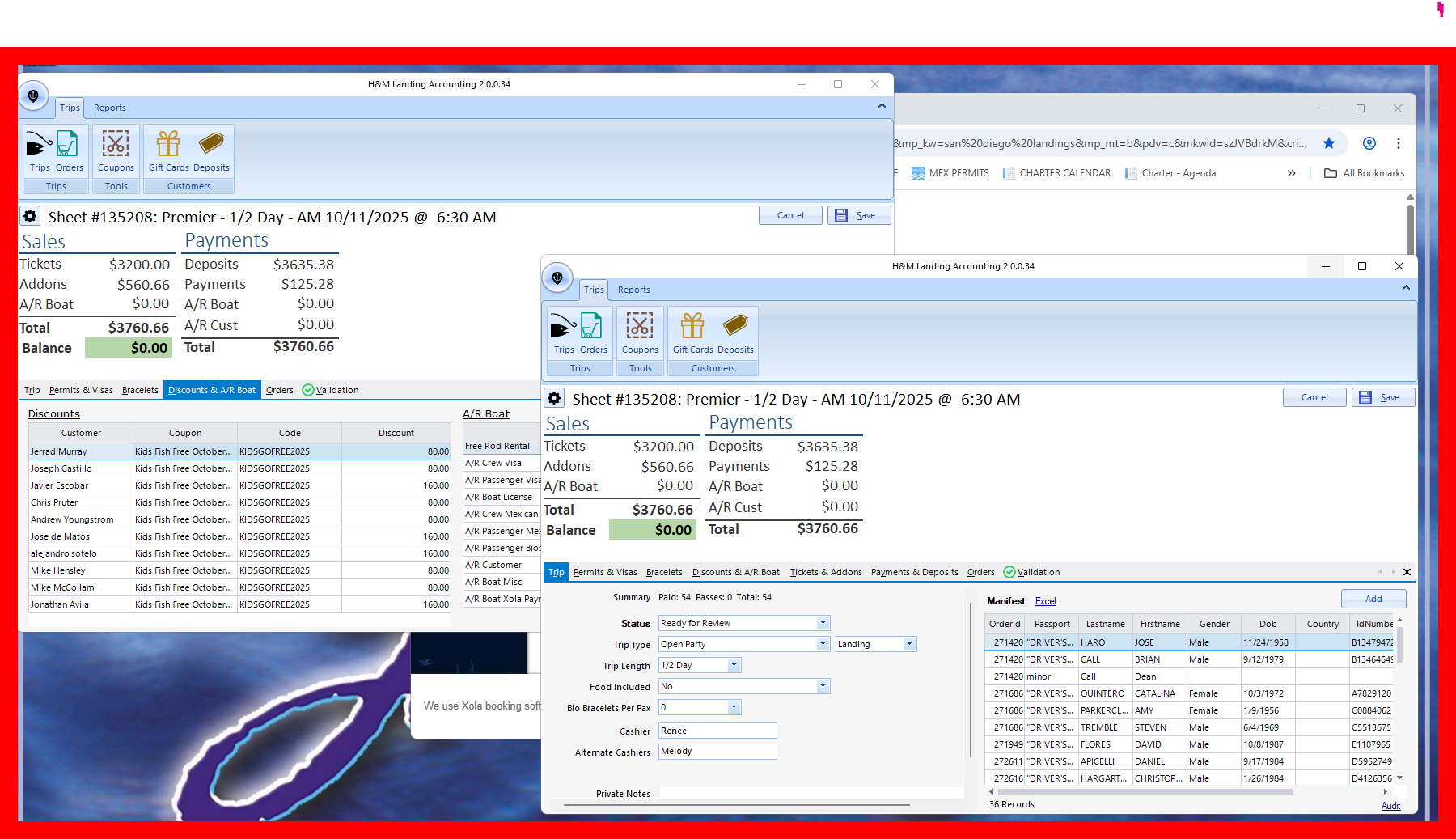
Task: Switch to the Tickets & Addons tab
Action: (x=825, y=572)
